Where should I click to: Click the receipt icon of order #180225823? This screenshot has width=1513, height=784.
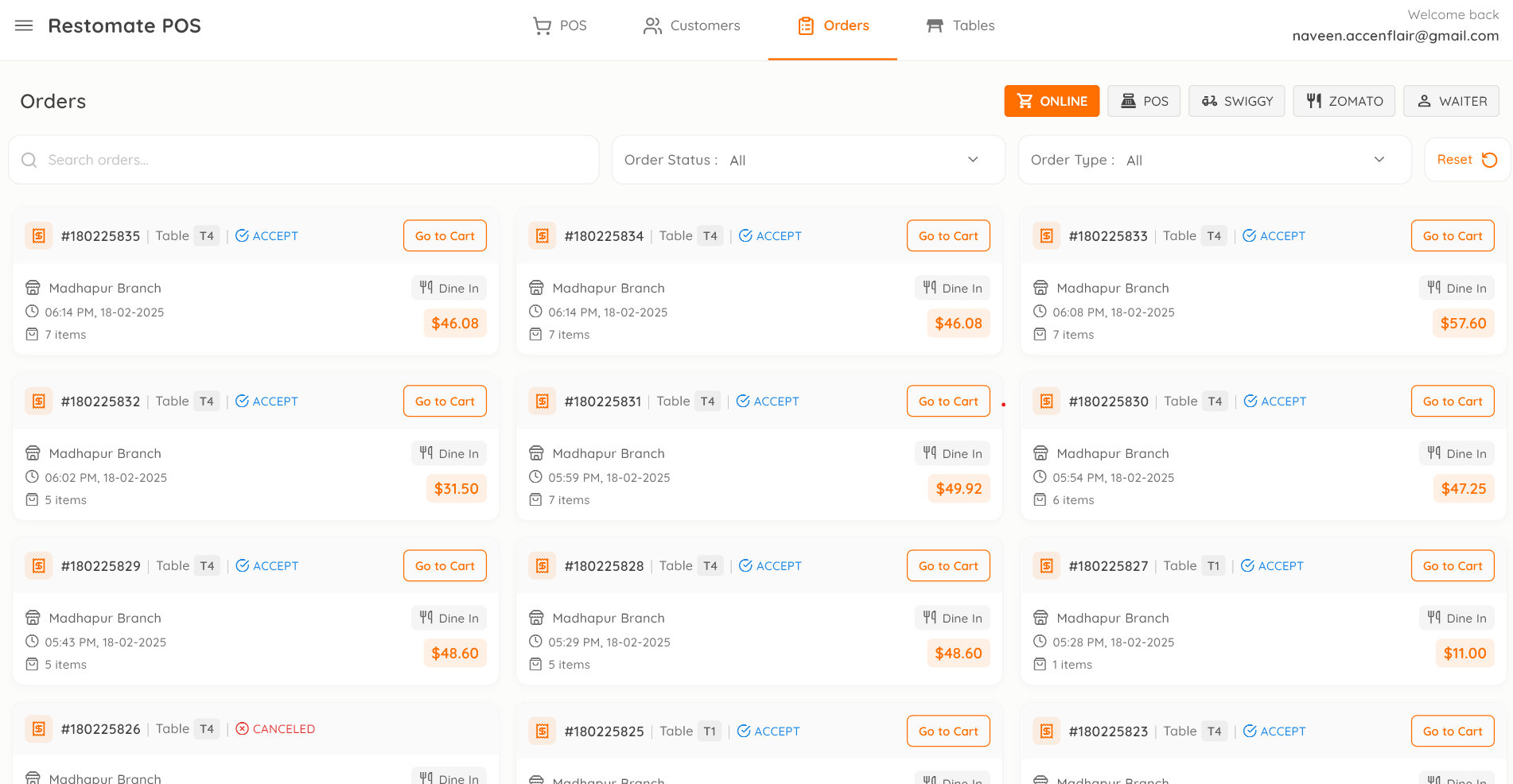point(1046,731)
